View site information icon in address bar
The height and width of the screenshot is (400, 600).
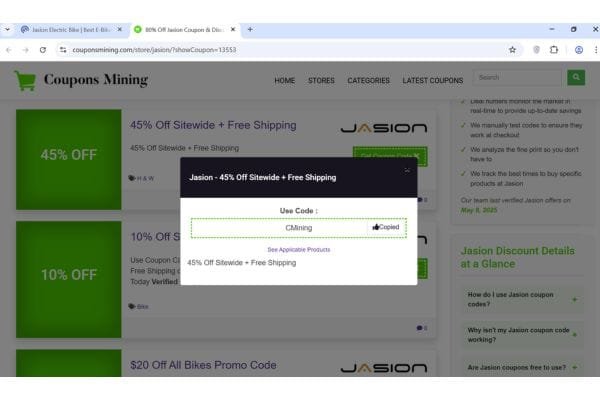[63, 50]
